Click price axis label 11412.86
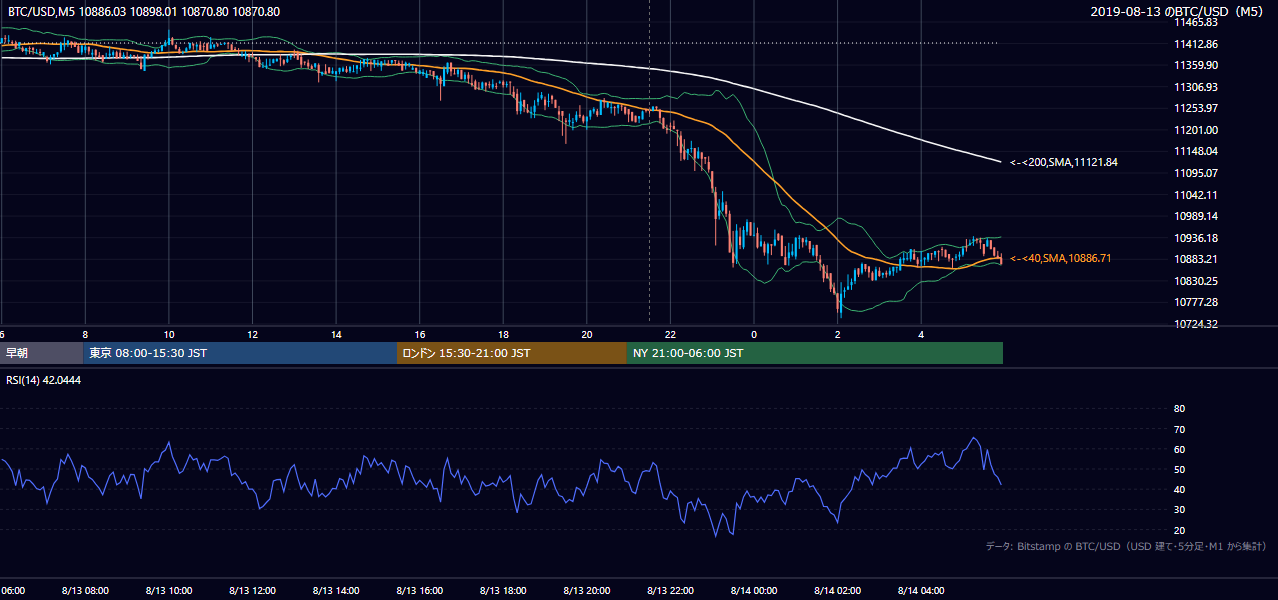The height and width of the screenshot is (600, 1278). [x=1195, y=44]
